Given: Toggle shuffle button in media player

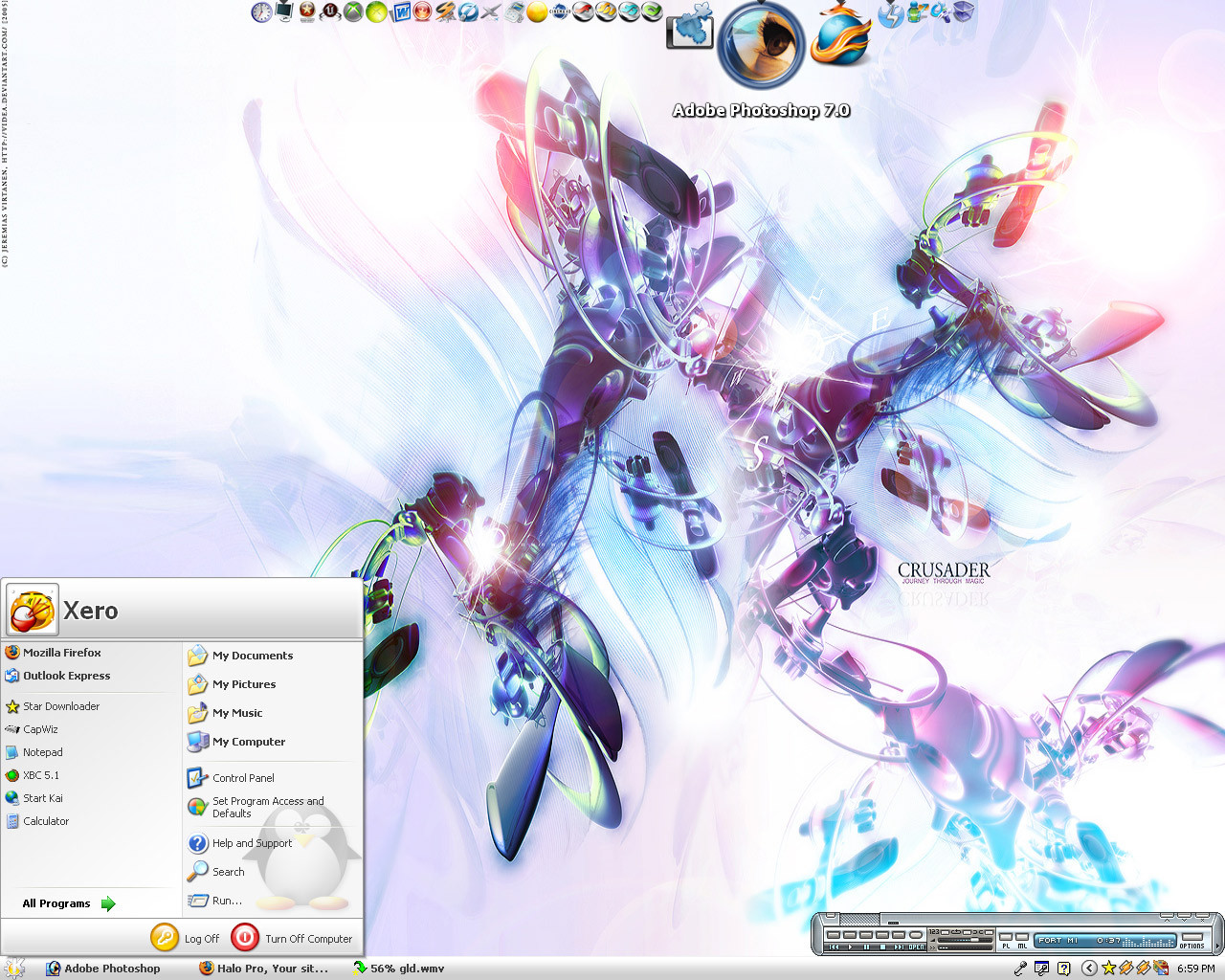Looking at the screenshot, I should pos(989,932).
